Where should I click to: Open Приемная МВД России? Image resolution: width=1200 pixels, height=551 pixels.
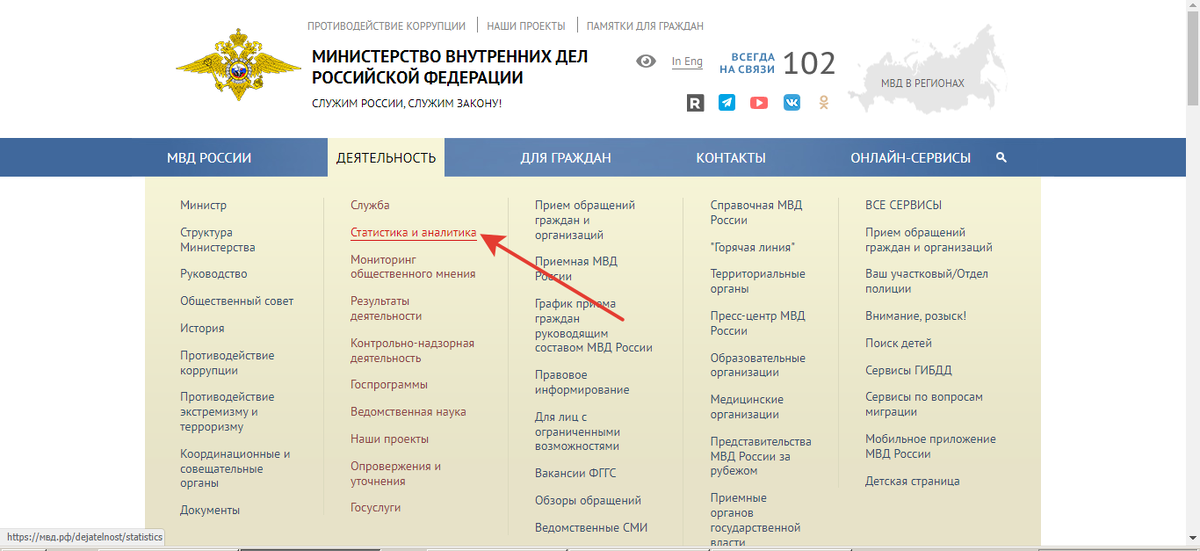pyautogui.click(x=576, y=268)
